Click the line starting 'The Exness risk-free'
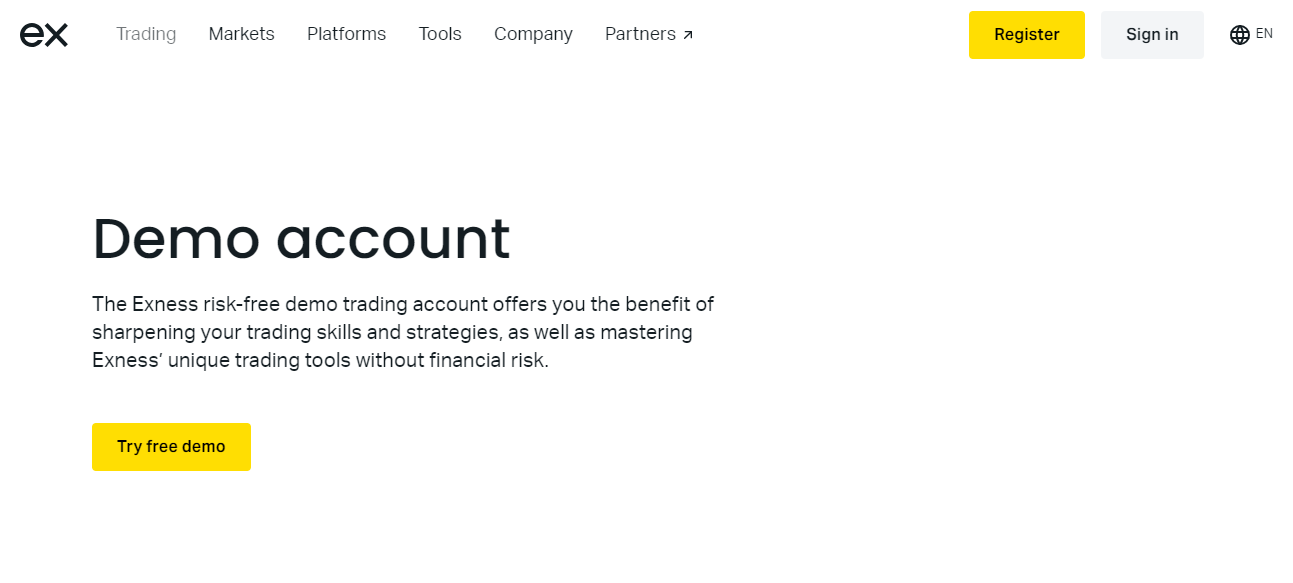The image size is (1293, 583). click(403, 304)
